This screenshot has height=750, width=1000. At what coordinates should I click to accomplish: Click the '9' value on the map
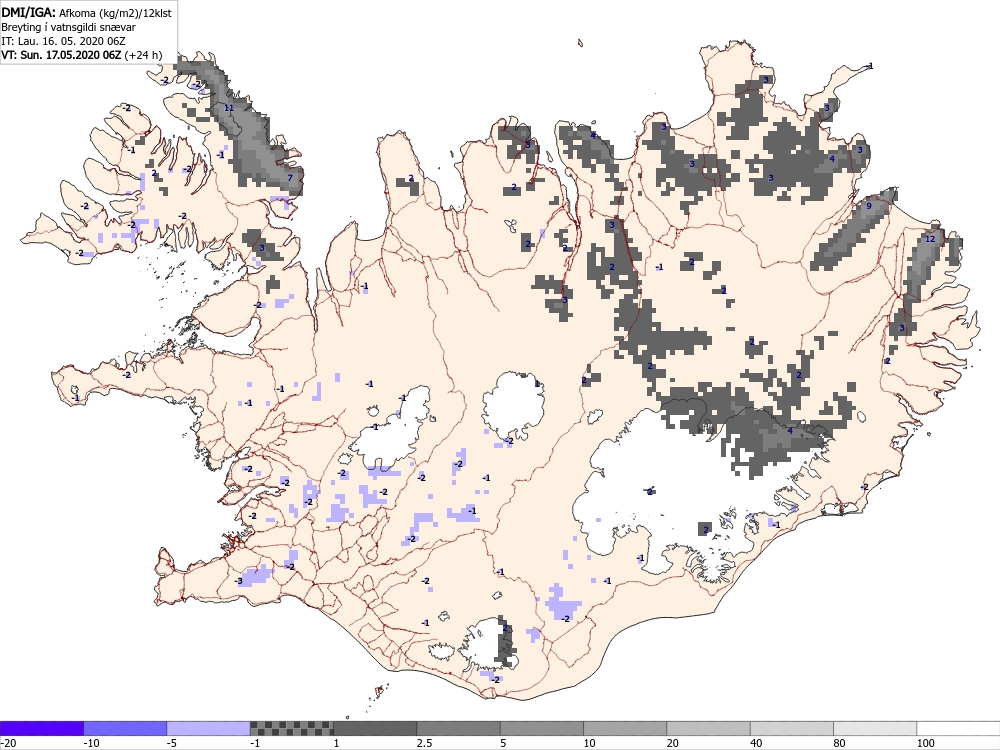(x=869, y=206)
